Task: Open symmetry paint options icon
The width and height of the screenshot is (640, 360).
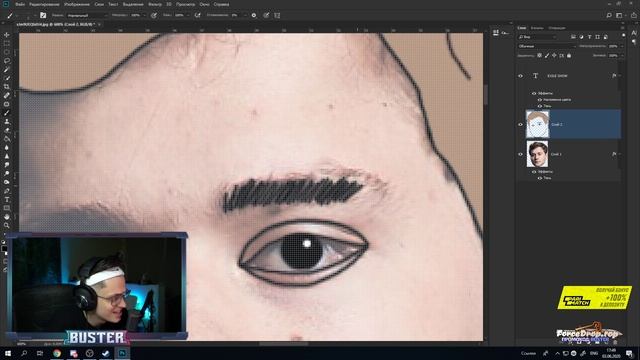Action: tap(277, 15)
